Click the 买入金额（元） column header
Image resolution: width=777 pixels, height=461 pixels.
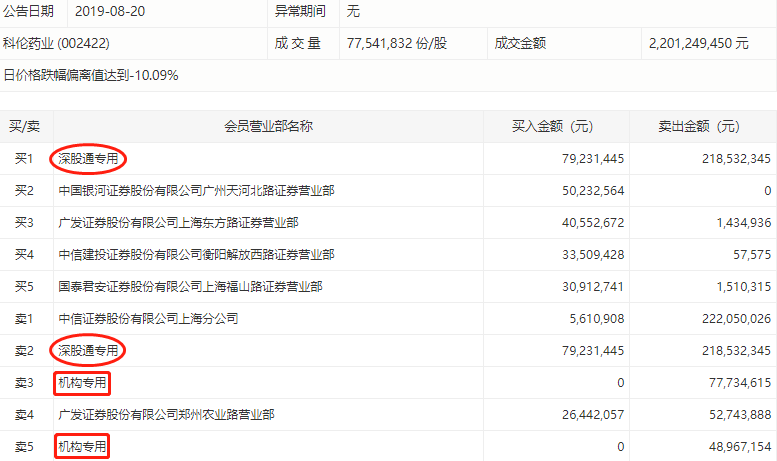[x=553, y=127]
